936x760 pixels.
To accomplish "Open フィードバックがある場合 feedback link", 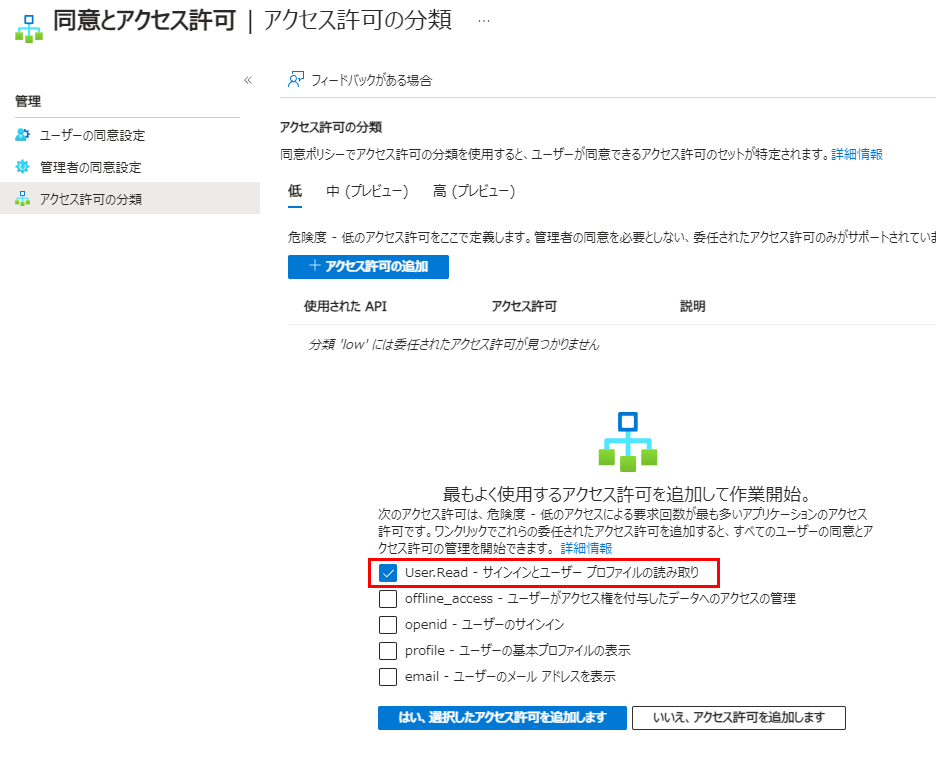I will pyautogui.click(x=371, y=80).
